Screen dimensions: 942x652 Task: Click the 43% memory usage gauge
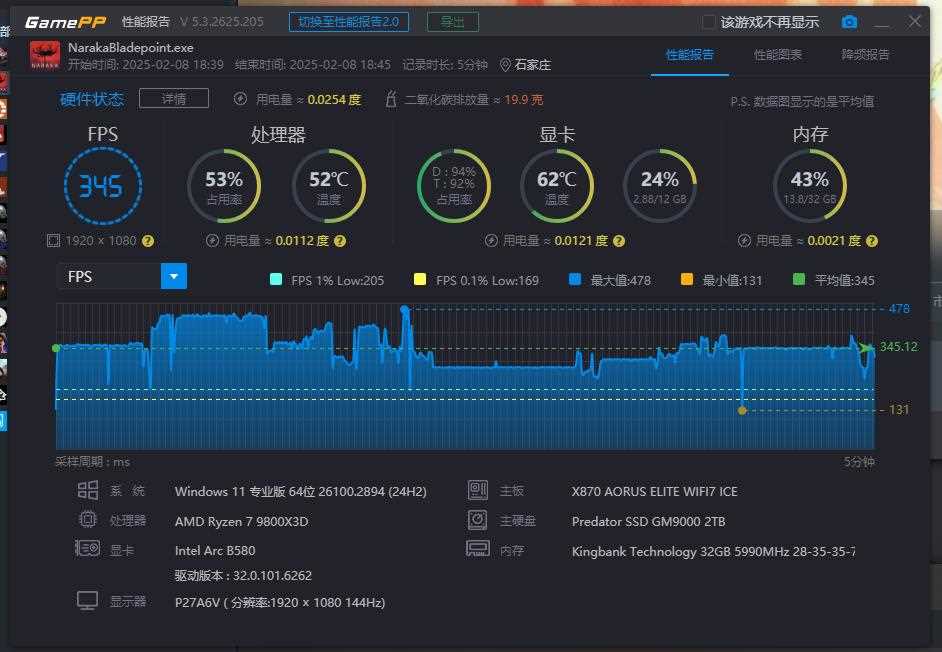point(810,186)
